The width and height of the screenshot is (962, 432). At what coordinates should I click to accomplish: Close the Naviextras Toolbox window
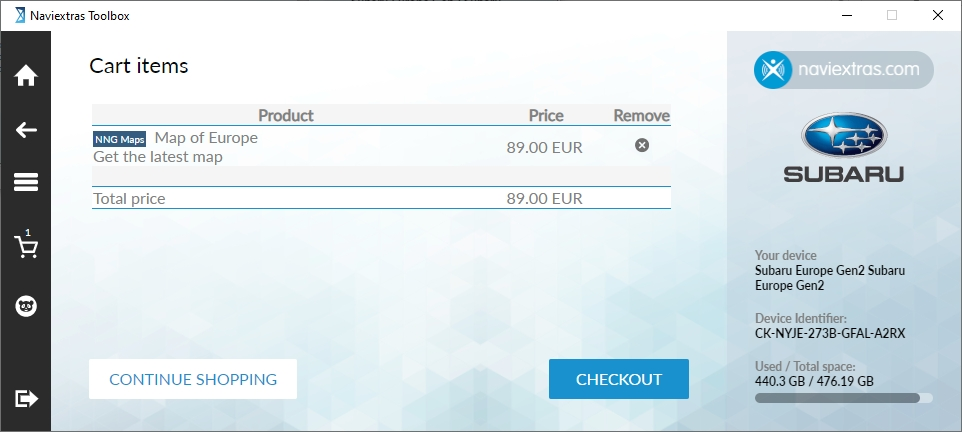(x=937, y=16)
